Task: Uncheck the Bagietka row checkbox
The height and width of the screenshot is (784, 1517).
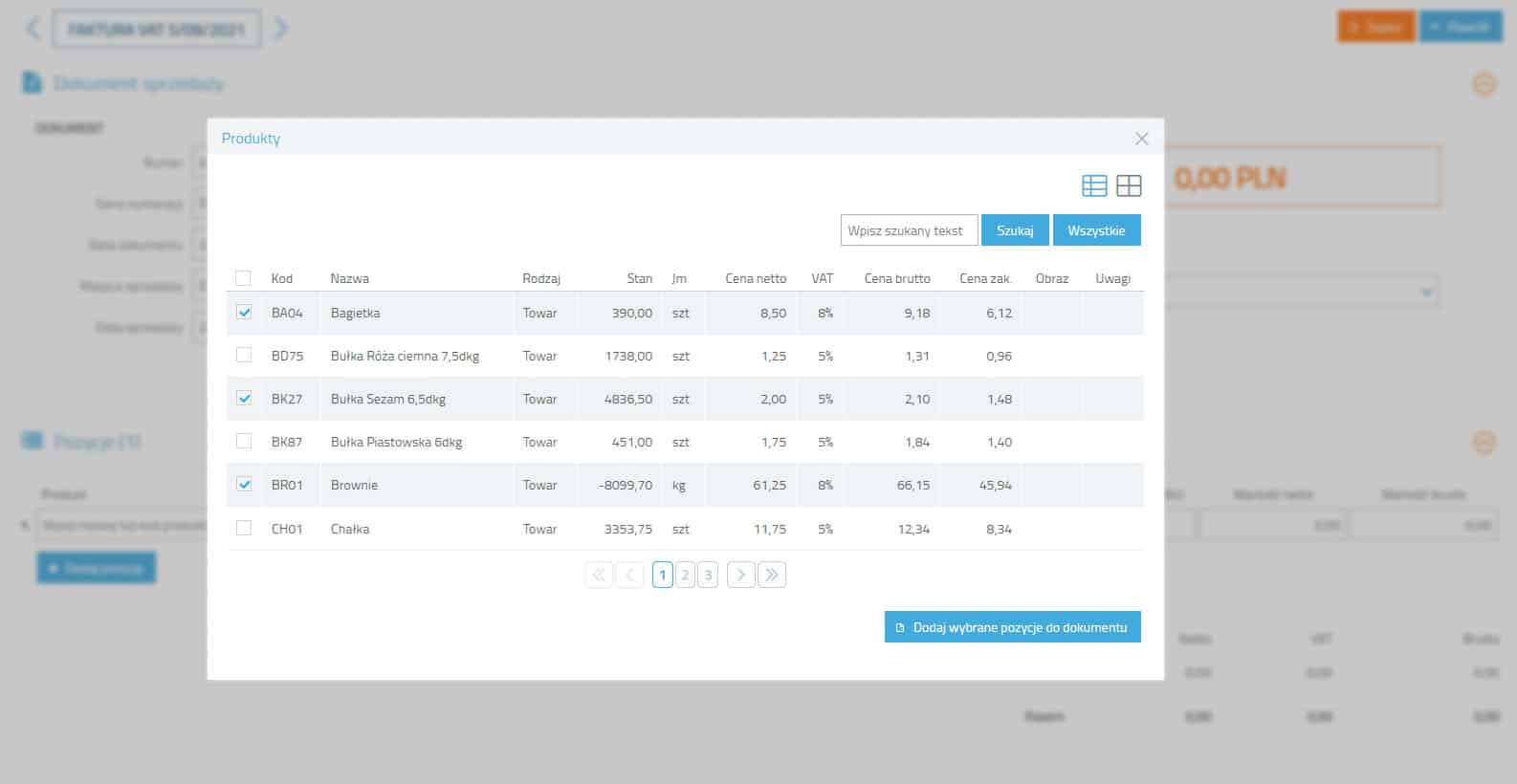Action: coord(244,312)
